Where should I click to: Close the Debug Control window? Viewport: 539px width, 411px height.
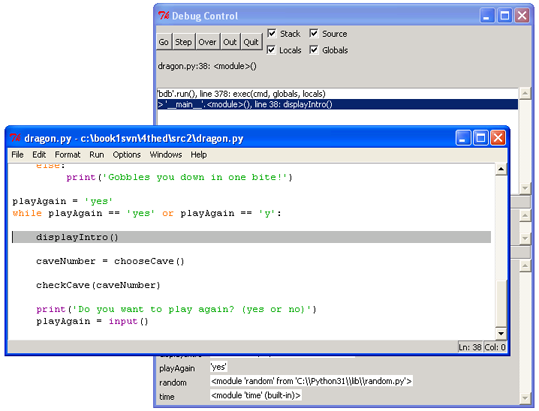click(x=522, y=16)
